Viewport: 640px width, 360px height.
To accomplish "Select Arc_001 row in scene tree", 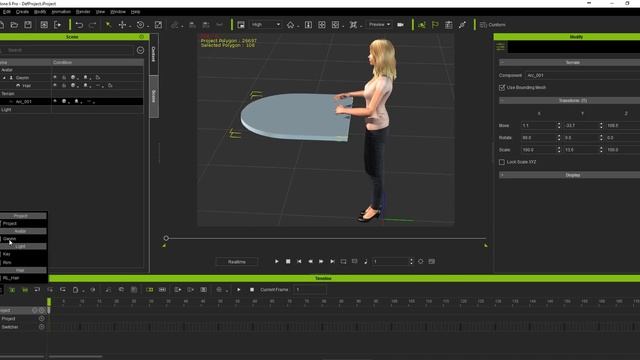I will point(71,101).
